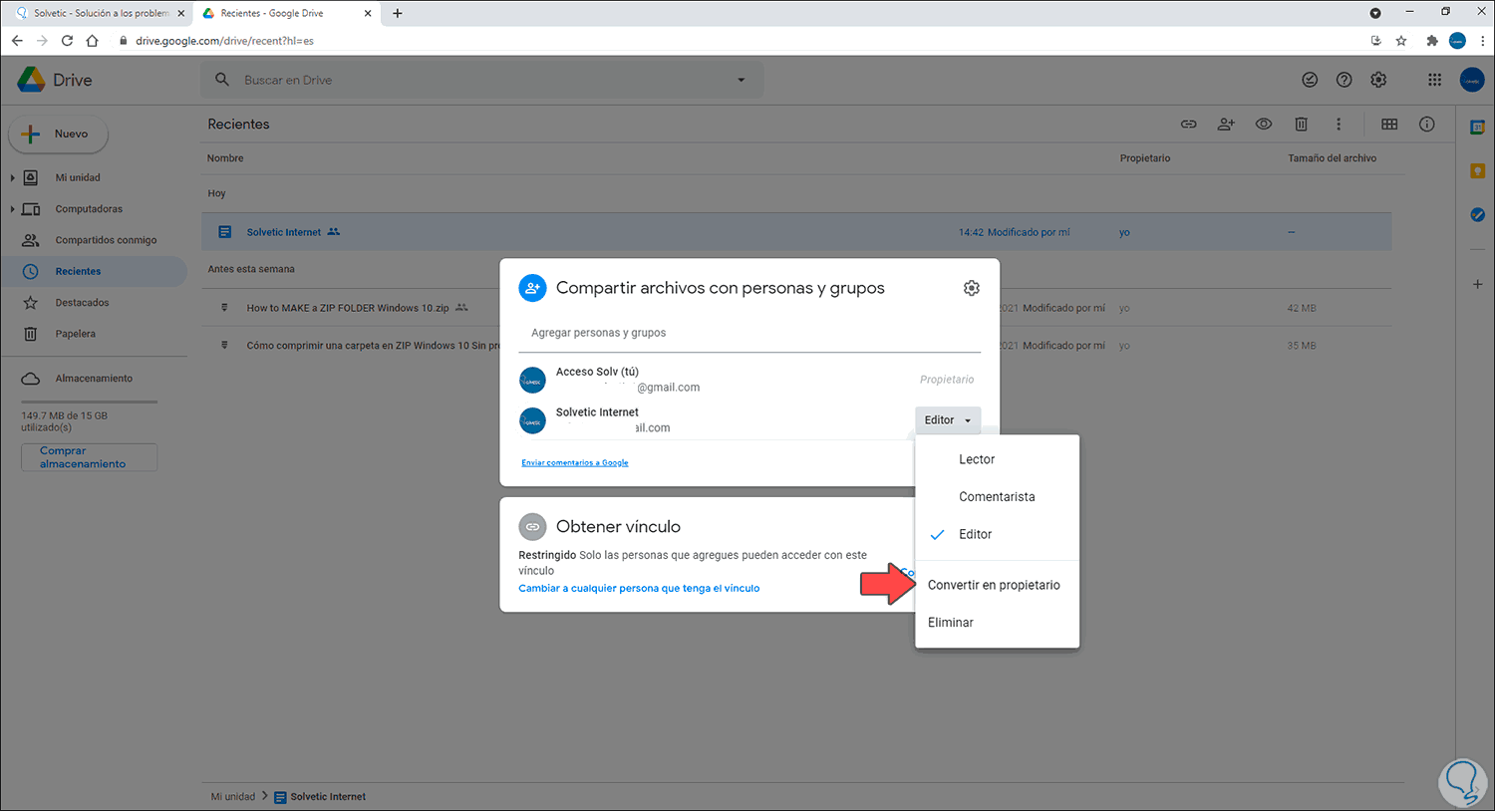This screenshot has height=812, width=1495.
Task: Click the Nombre column header
Action: point(225,158)
